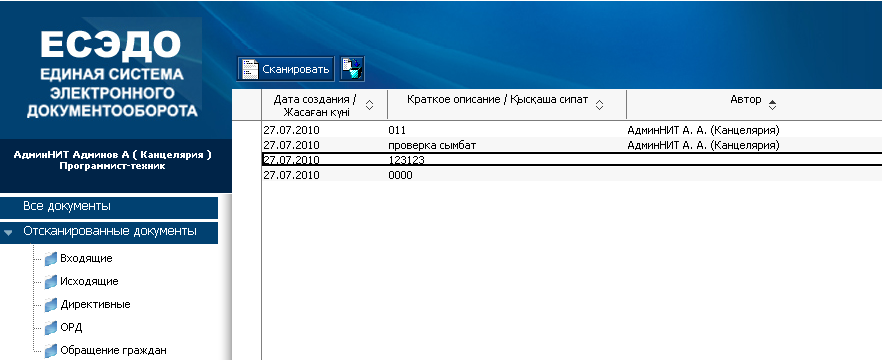882x361 pixels.
Task: Click the Входящие folder icon
Action: [x=51, y=259]
